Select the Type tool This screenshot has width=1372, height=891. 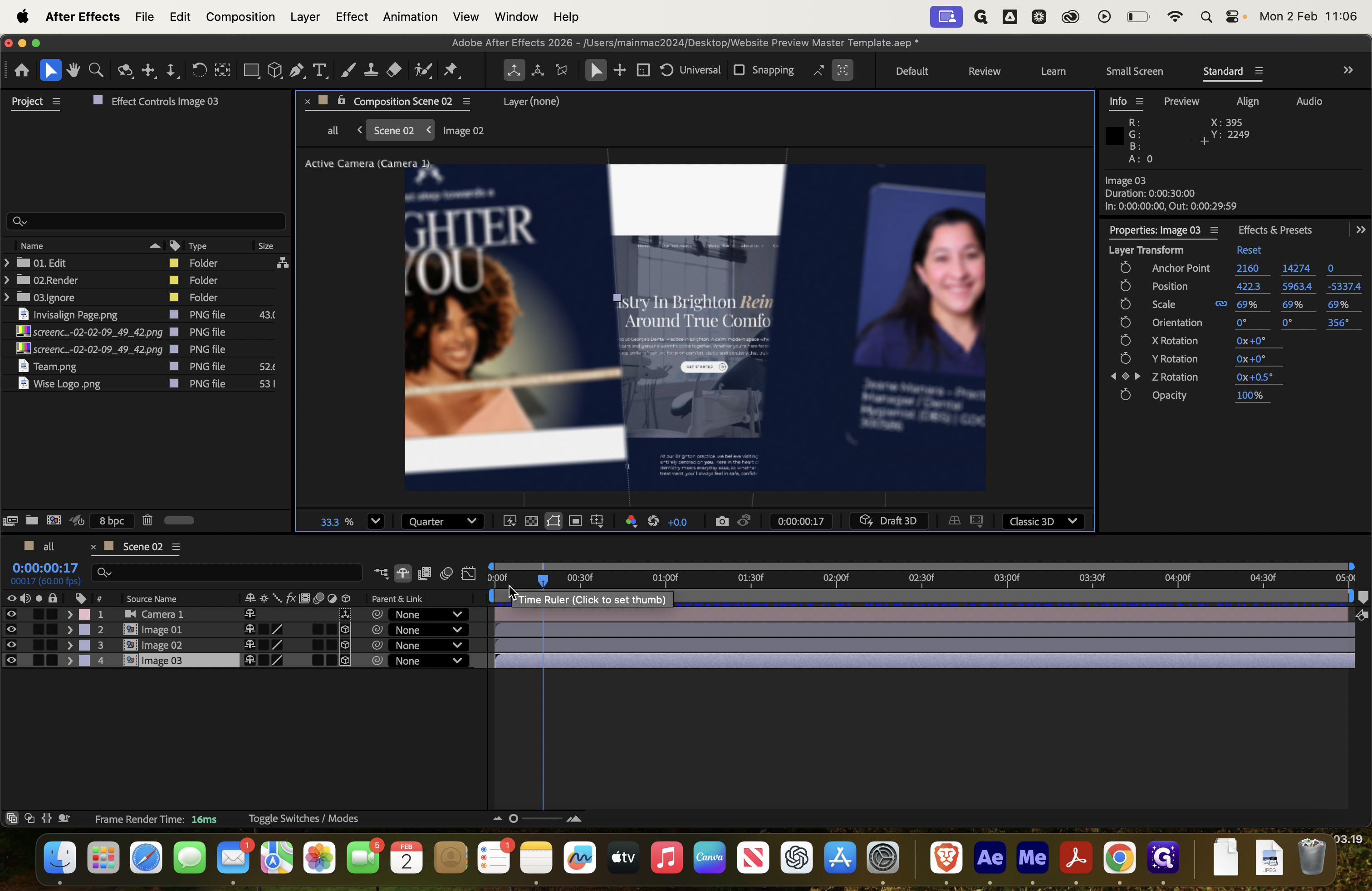[x=319, y=70]
